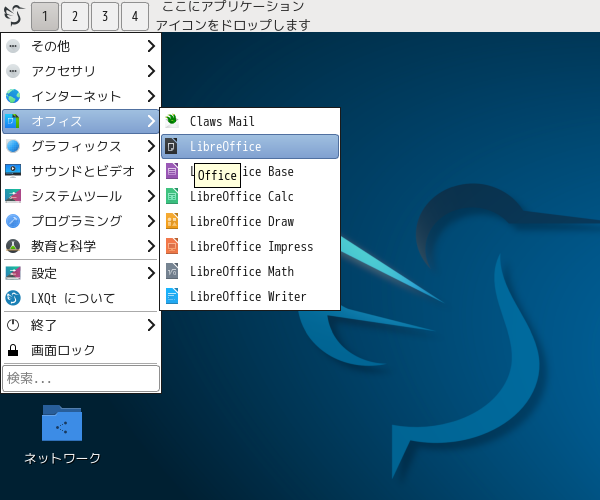Screen dimensions: 600x500
Task: Expand the 教育と科学 submenu arrow
Action: pos(151,246)
